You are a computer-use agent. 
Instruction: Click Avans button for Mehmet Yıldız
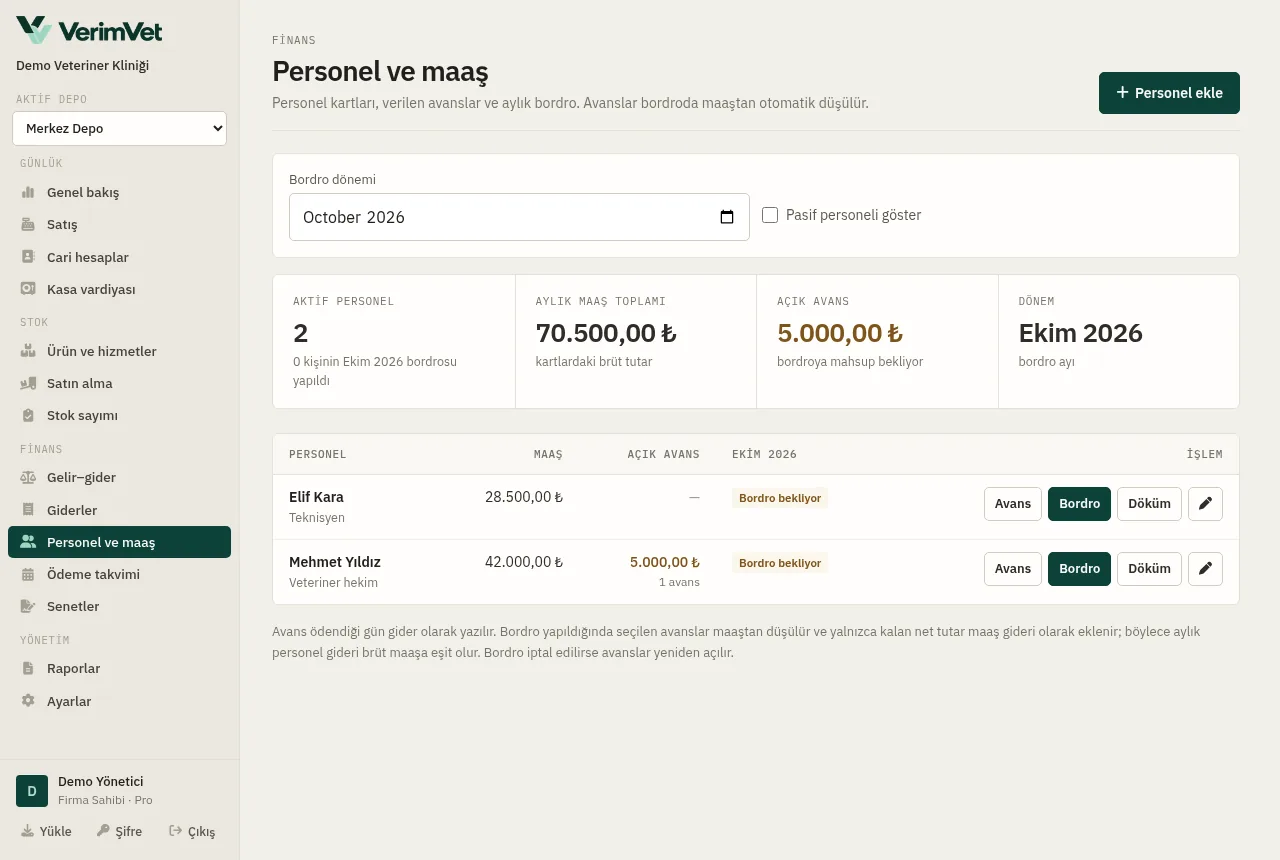click(x=1013, y=569)
